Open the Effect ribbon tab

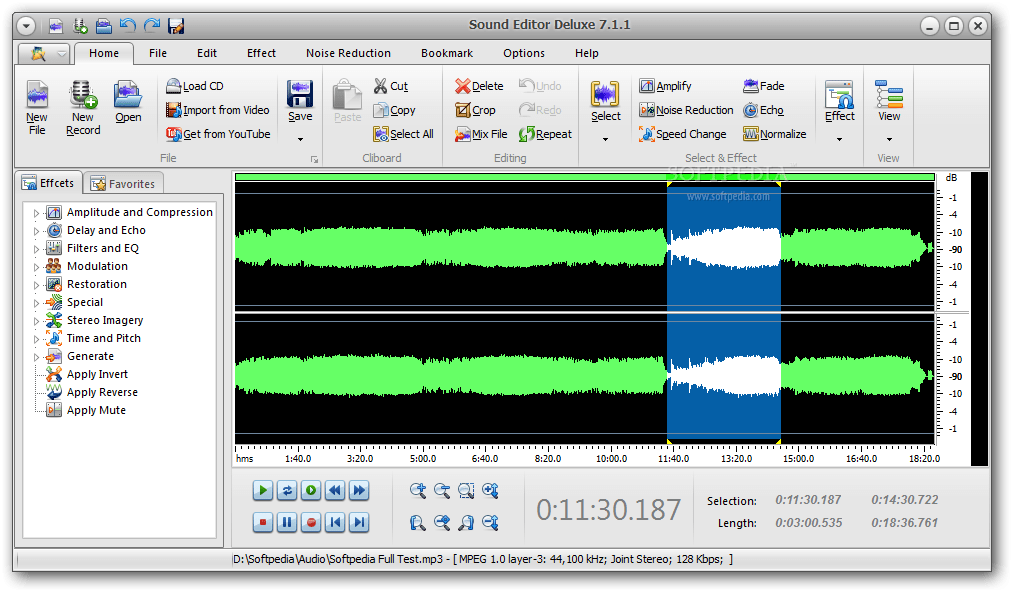pyautogui.click(x=261, y=54)
